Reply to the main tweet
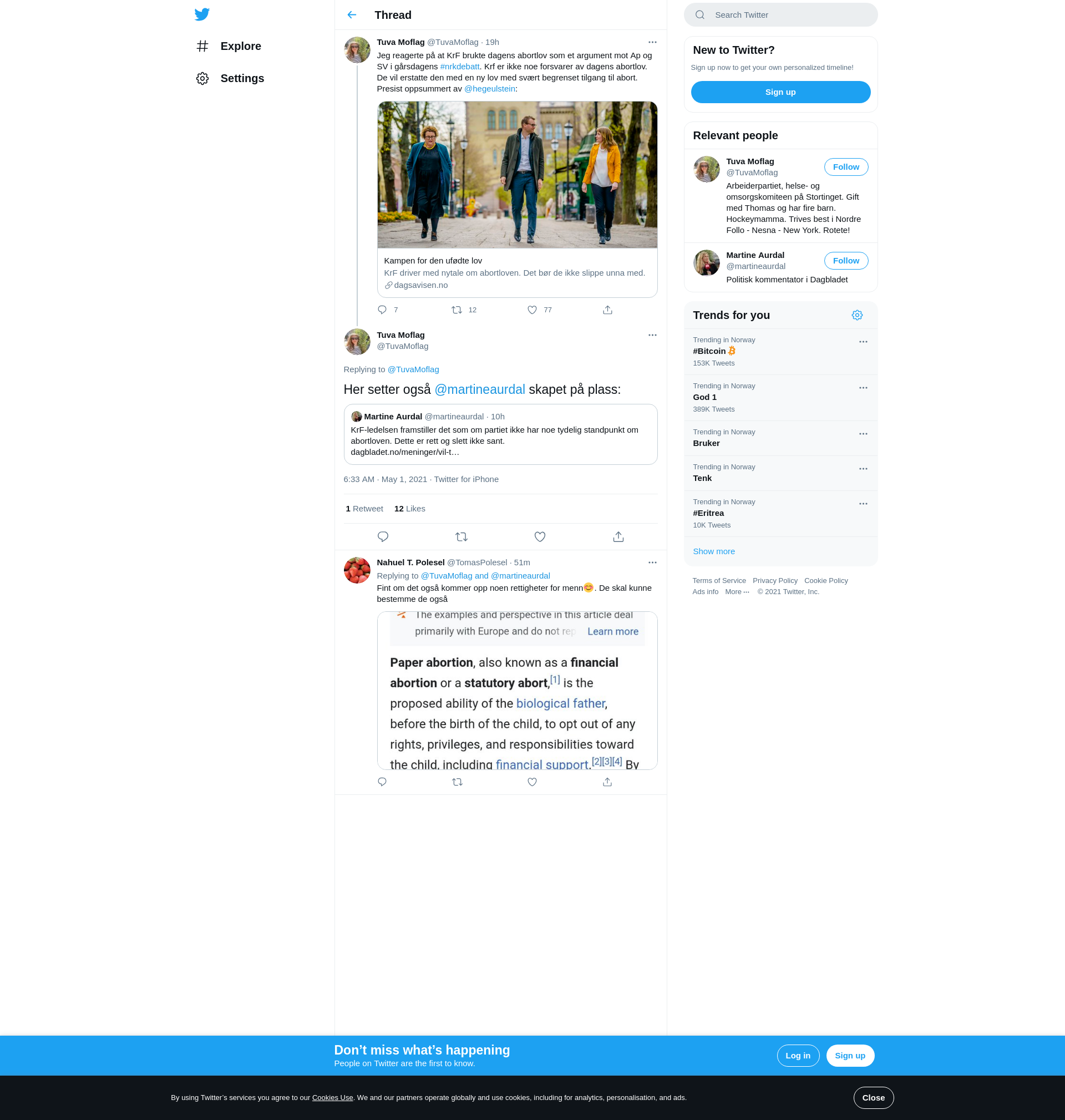Image resolution: width=1065 pixels, height=1120 pixels. point(383,537)
